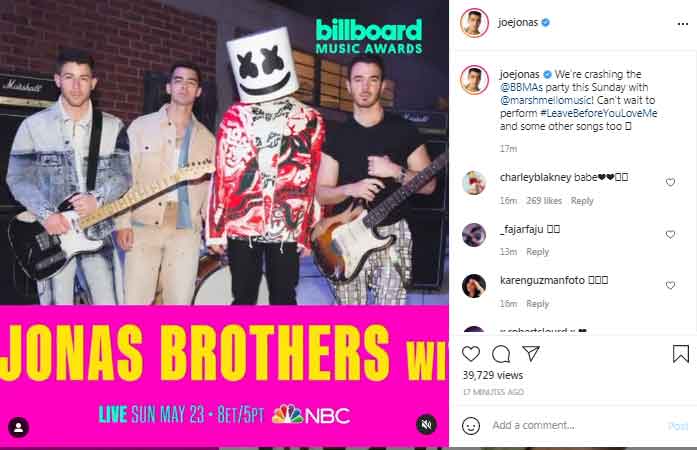Image resolution: width=697 pixels, height=450 pixels.
Task: Unmute the video with the speaker icon
Action: click(x=426, y=425)
